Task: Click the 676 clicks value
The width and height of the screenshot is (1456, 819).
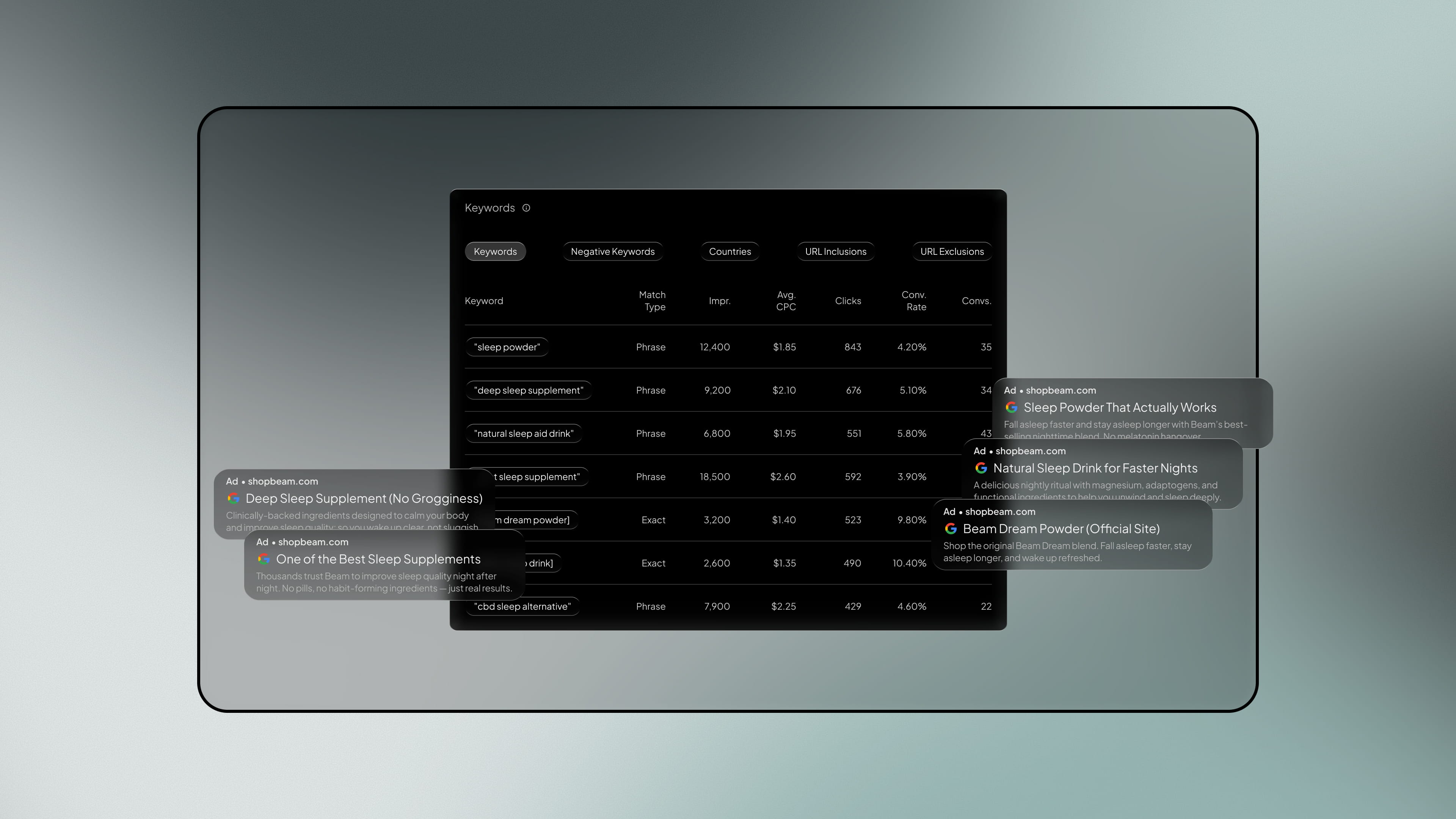Action: [854, 391]
